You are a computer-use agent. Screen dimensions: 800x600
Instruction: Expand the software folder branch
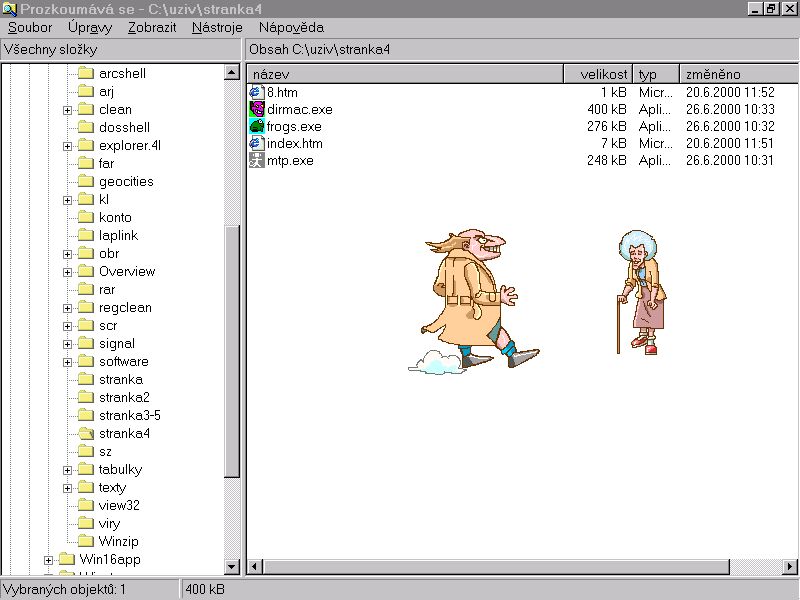point(68,362)
